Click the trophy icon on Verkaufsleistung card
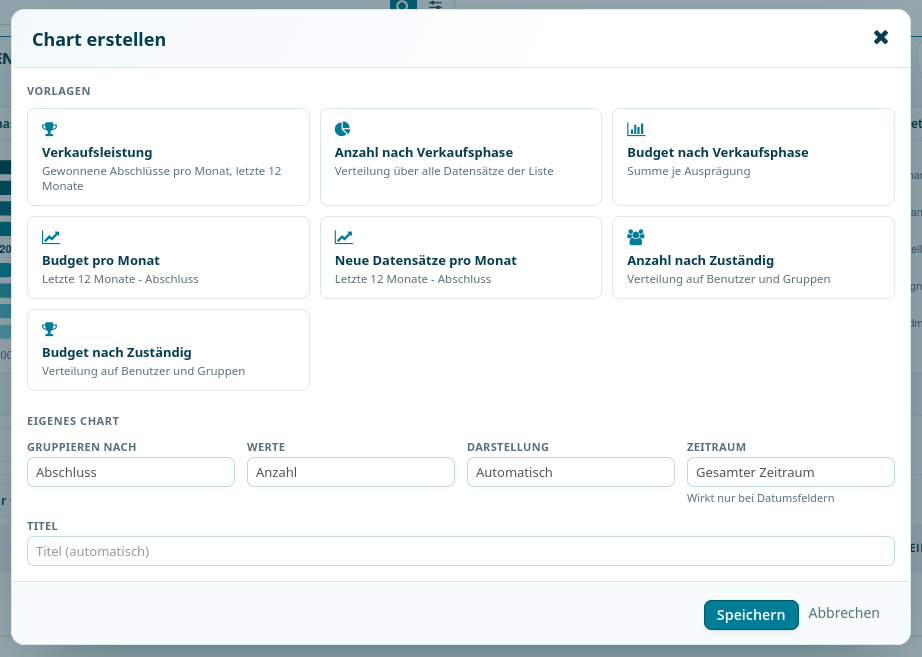 49,129
